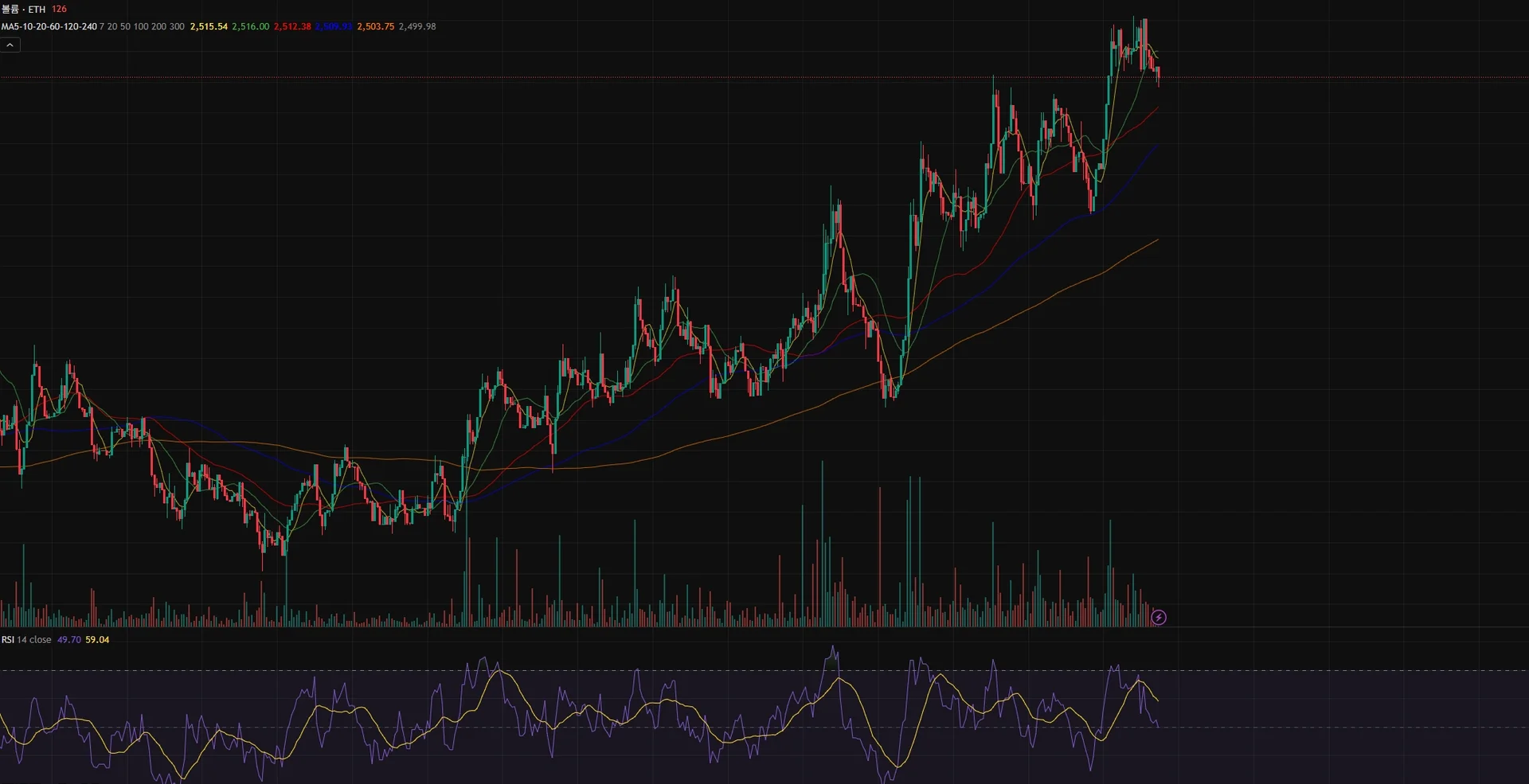The height and width of the screenshot is (784, 1529).
Task: Open the RSI 14 close indicator legend
Action: click(26, 640)
